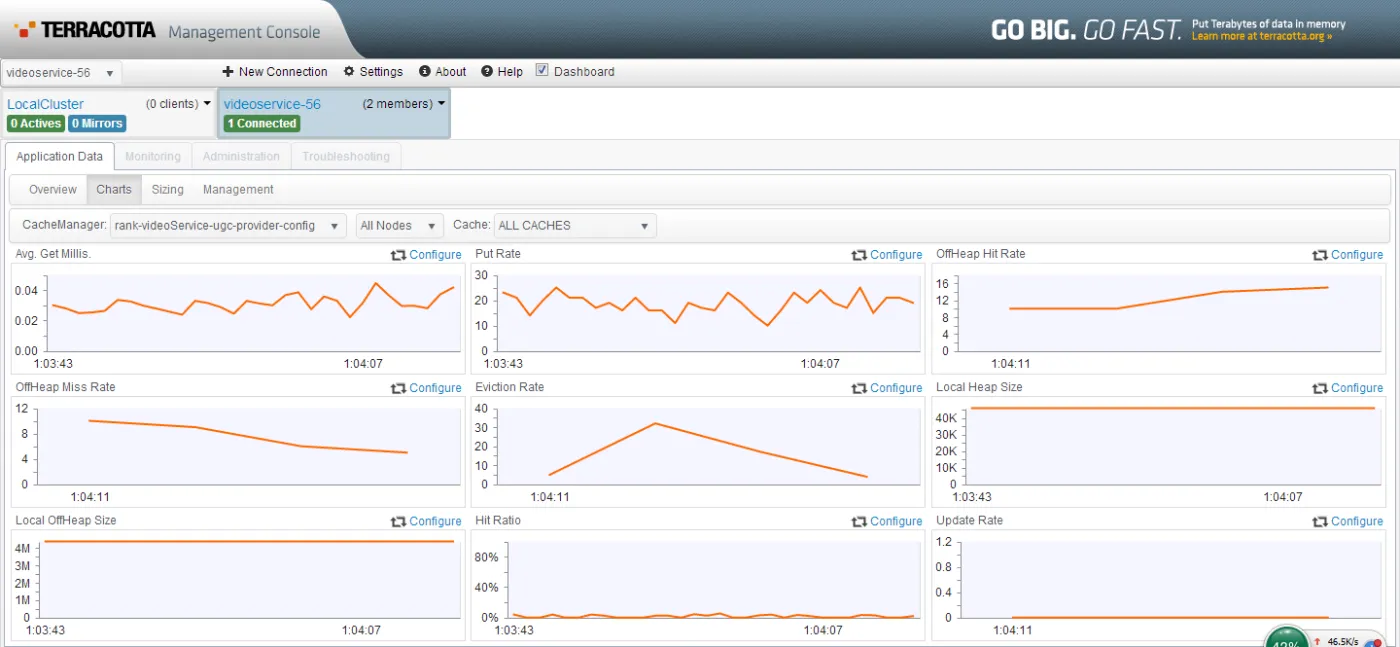The image size is (1400, 647).
Task: Click the Terracotta logo
Action: 85,31
